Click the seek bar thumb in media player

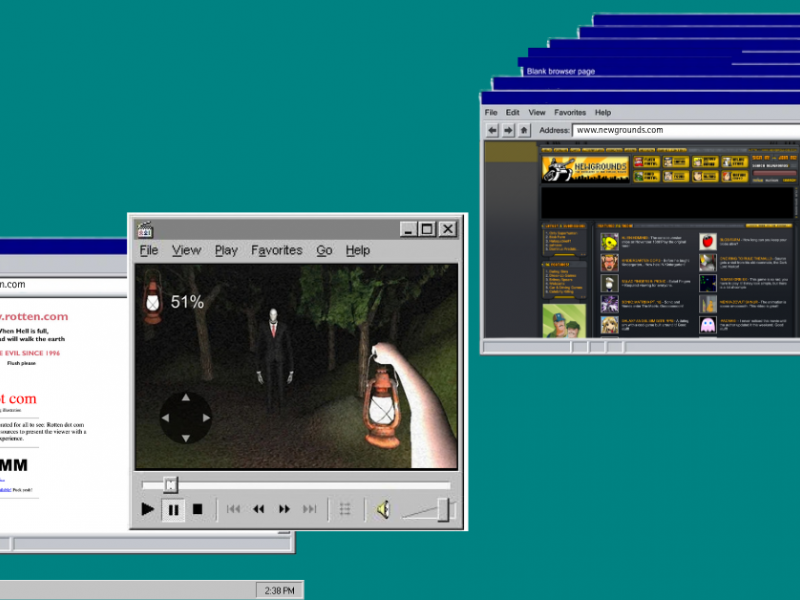pyautogui.click(x=170, y=484)
